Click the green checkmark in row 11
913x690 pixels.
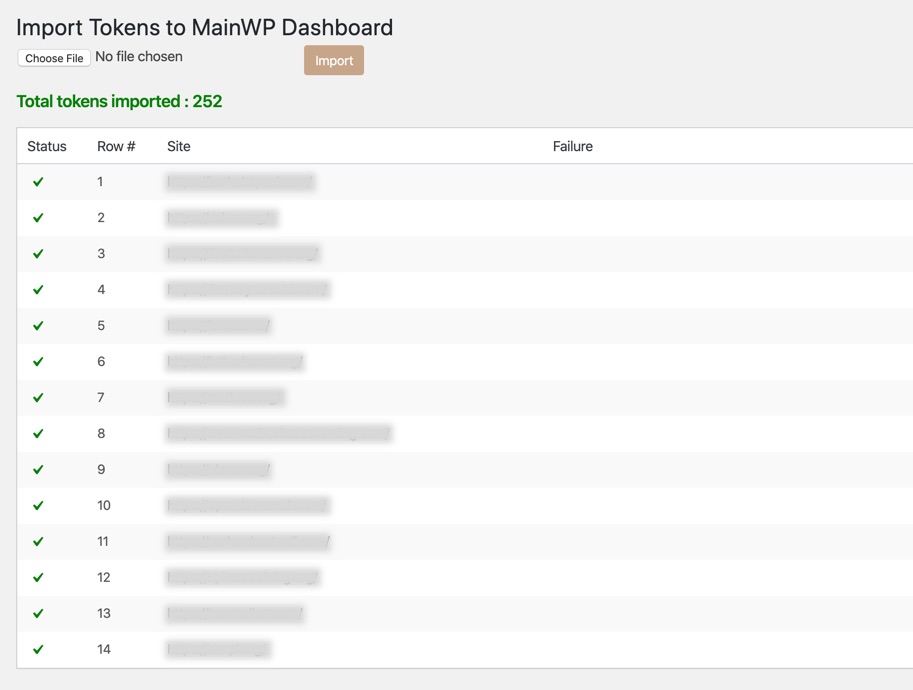pos(38,542)
